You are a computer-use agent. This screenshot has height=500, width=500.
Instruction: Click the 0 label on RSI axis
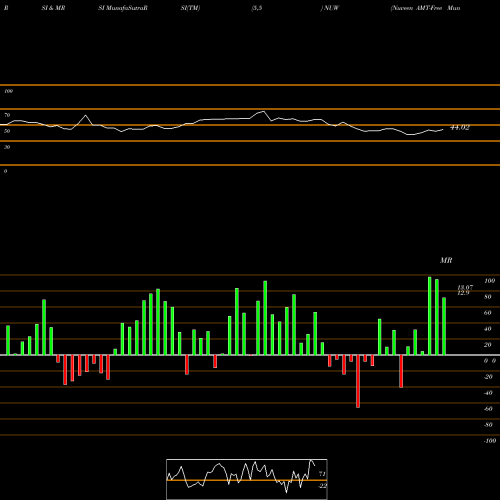(5, 171)
